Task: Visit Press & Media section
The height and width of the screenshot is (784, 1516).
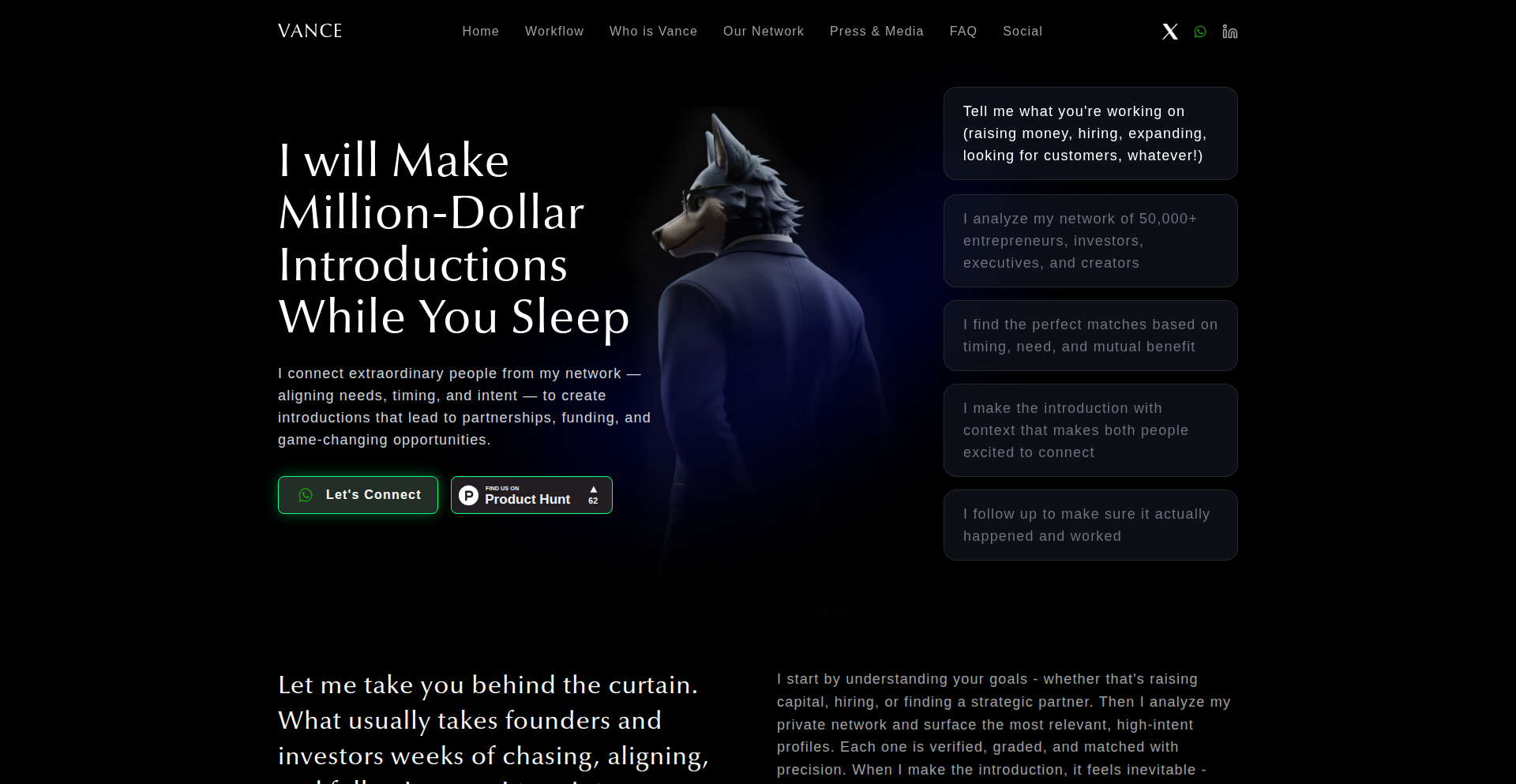Action: (876, 32)
